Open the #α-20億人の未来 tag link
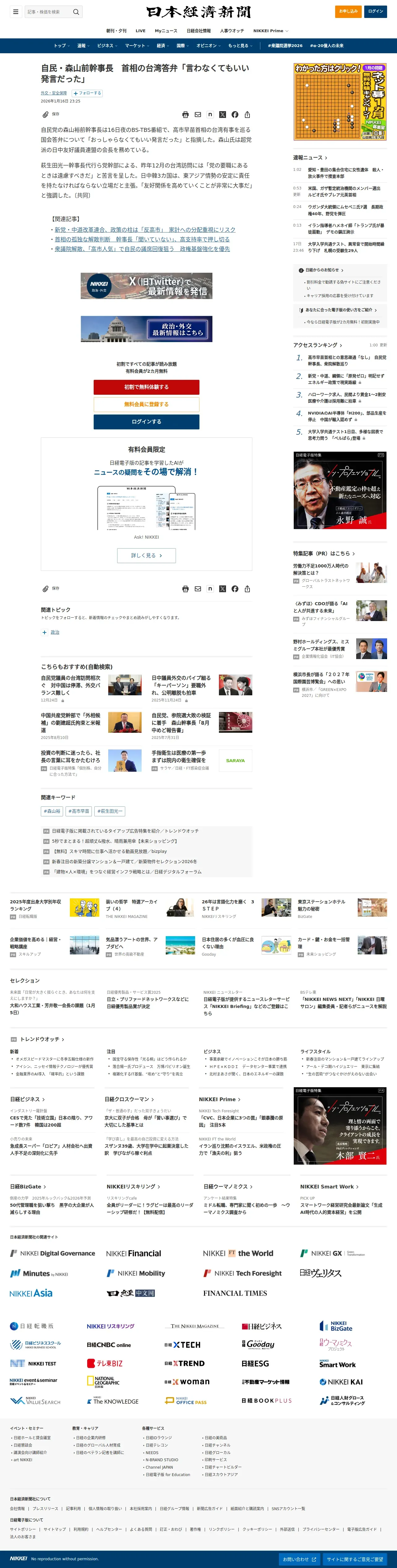This screenshot has height=1568, width=397. coord(327,46)
